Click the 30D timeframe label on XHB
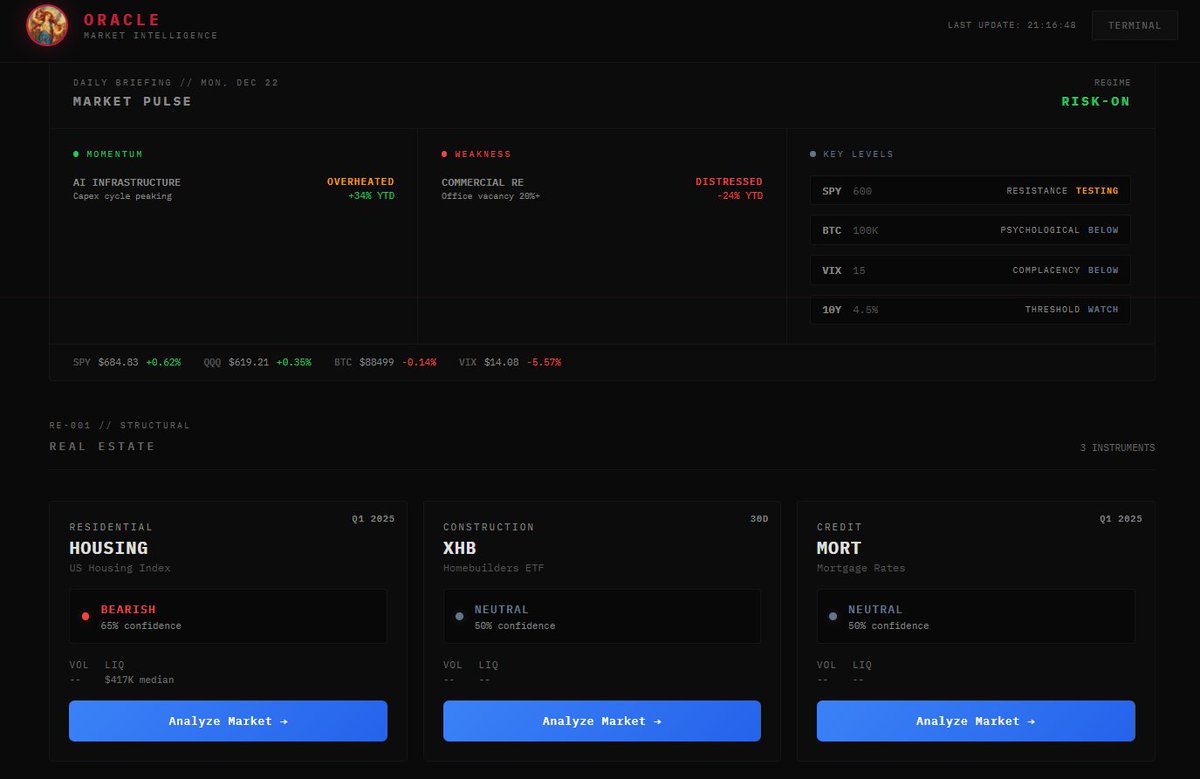 click(759, 519)
